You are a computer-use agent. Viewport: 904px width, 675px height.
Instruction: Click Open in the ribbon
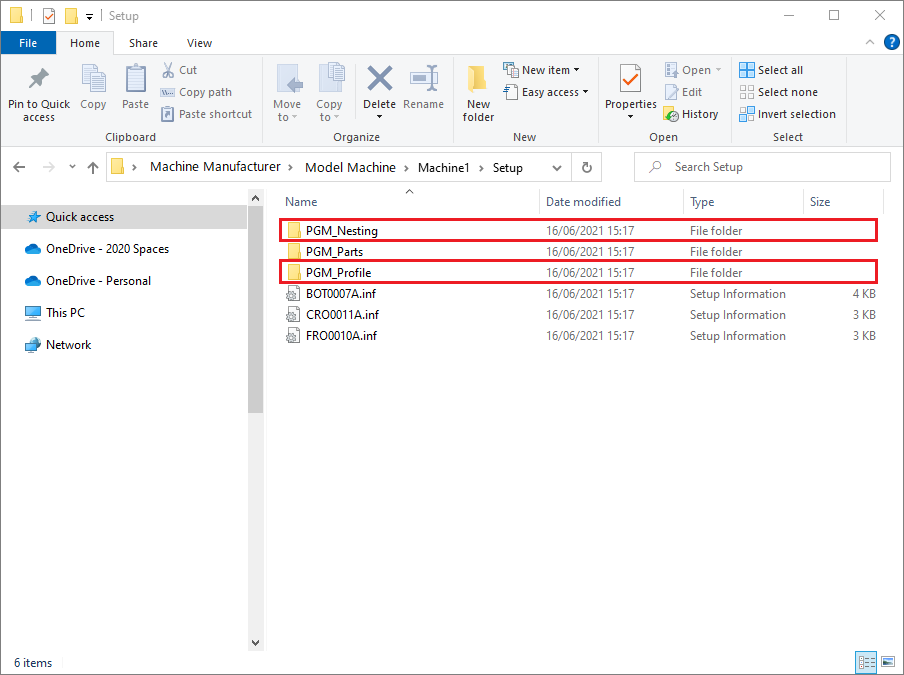(692, 70)
